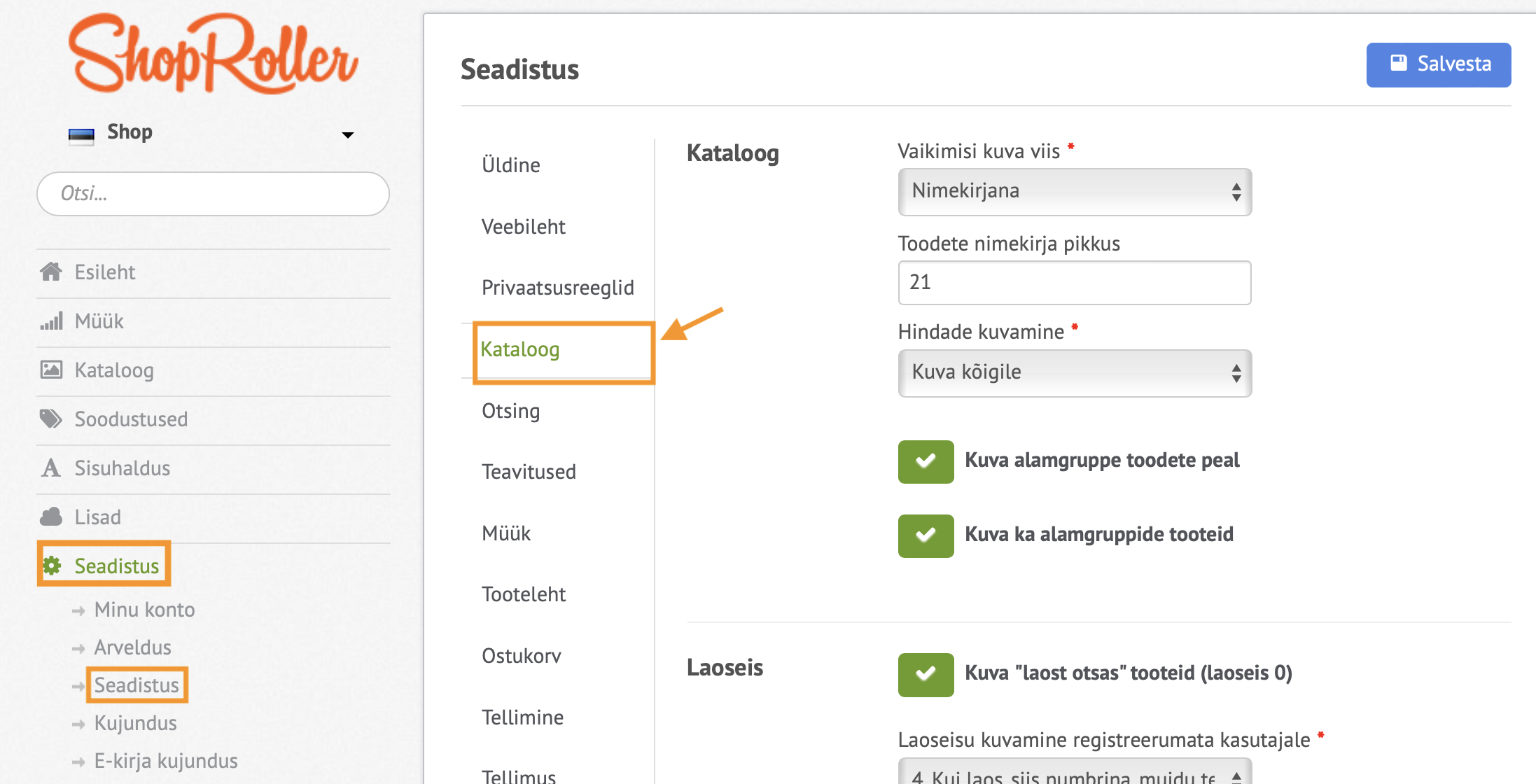Click the Otsi search box

pos(213,193)
